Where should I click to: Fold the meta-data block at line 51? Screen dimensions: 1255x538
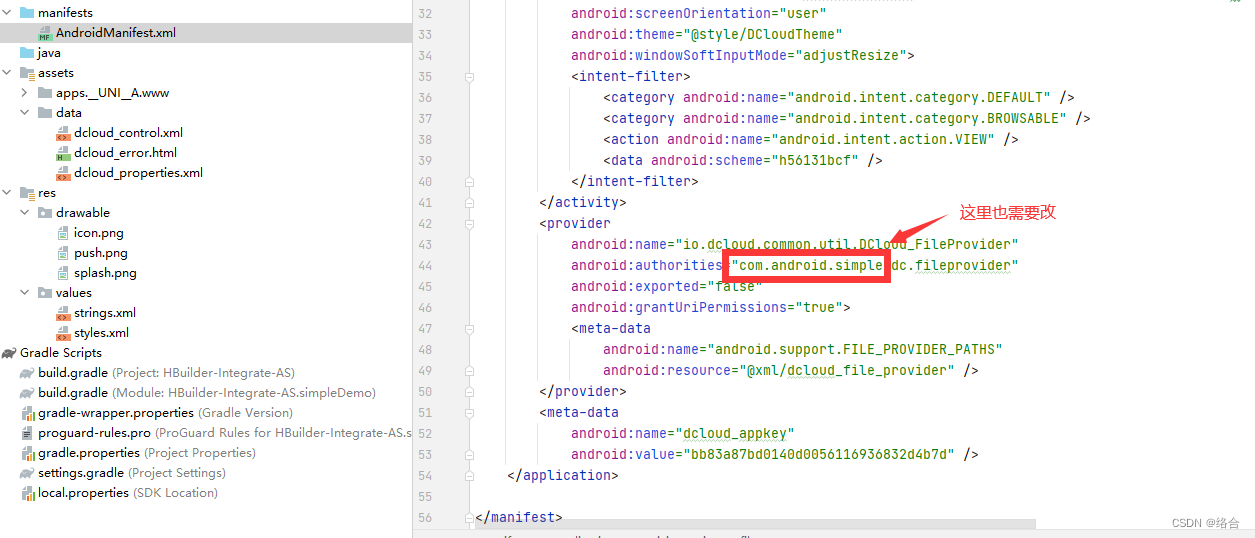pos(469,413)
